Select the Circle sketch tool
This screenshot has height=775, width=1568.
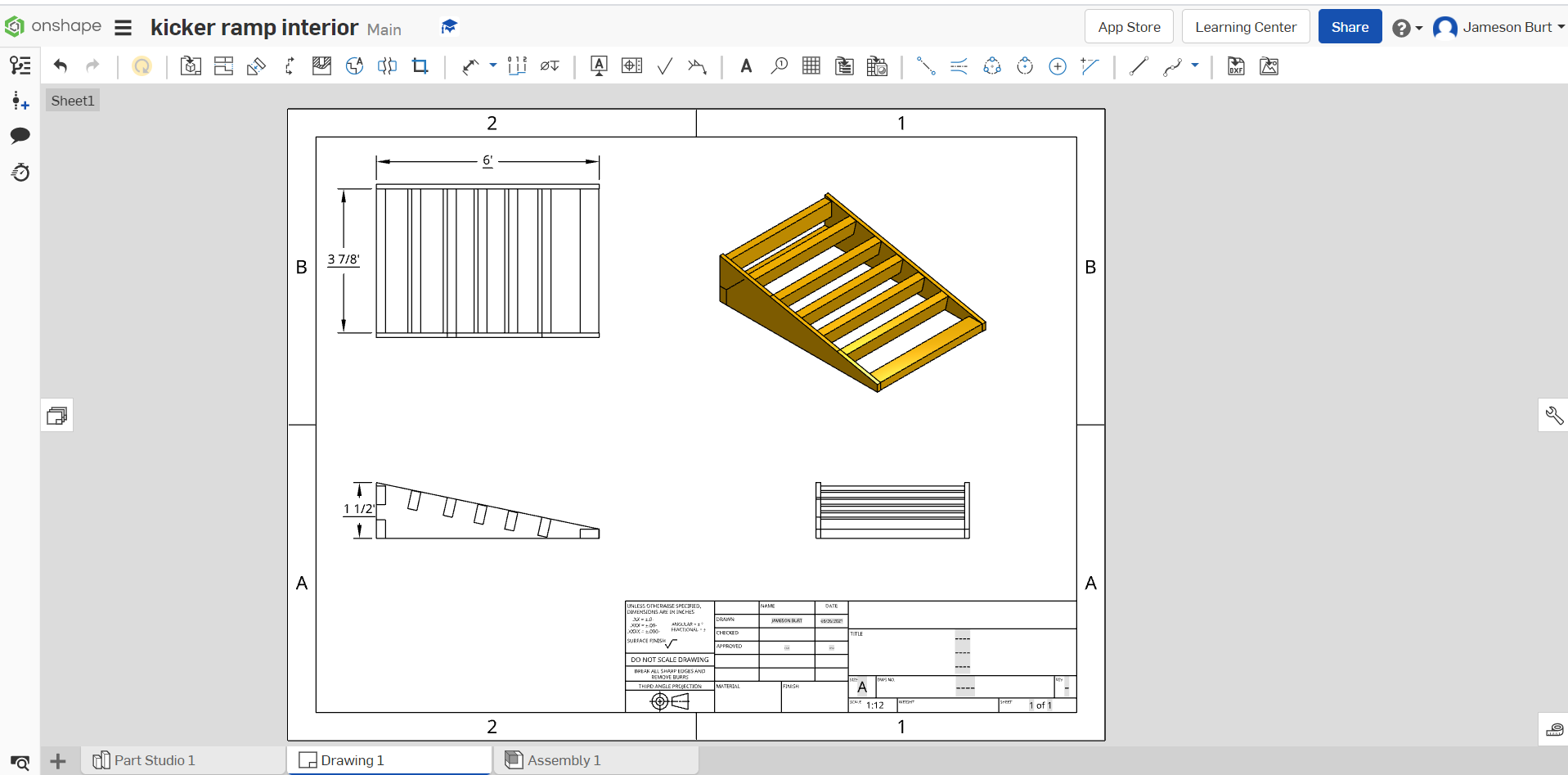(x=1058, y=66)
